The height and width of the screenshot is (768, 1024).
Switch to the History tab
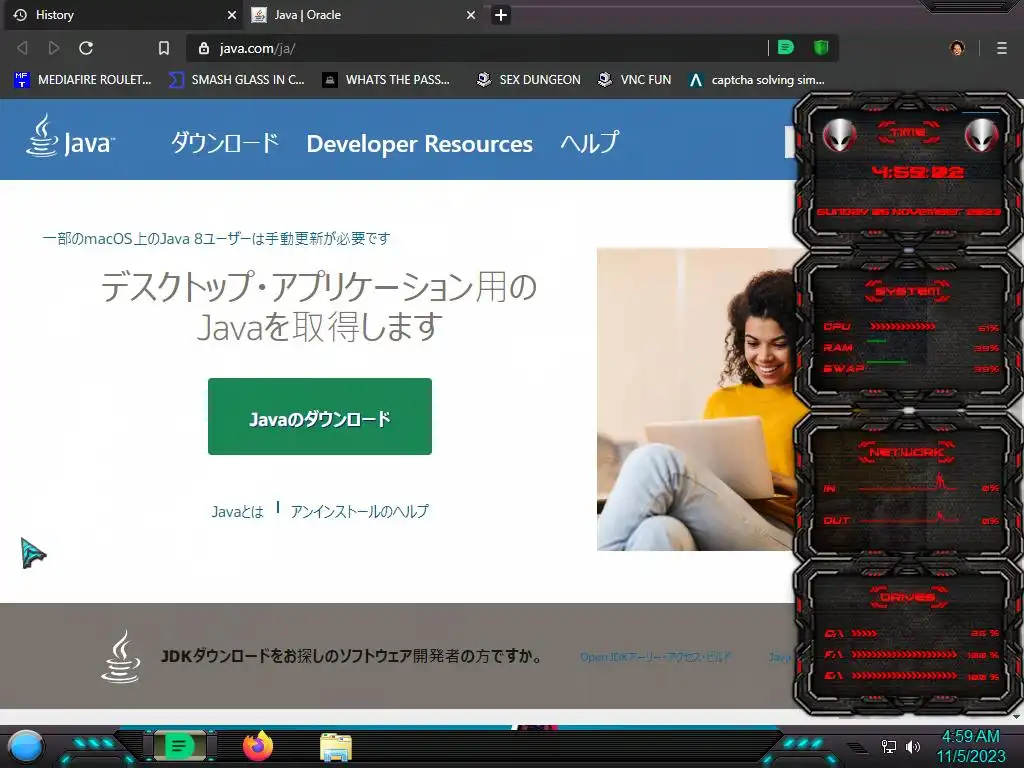click(124, 15)
